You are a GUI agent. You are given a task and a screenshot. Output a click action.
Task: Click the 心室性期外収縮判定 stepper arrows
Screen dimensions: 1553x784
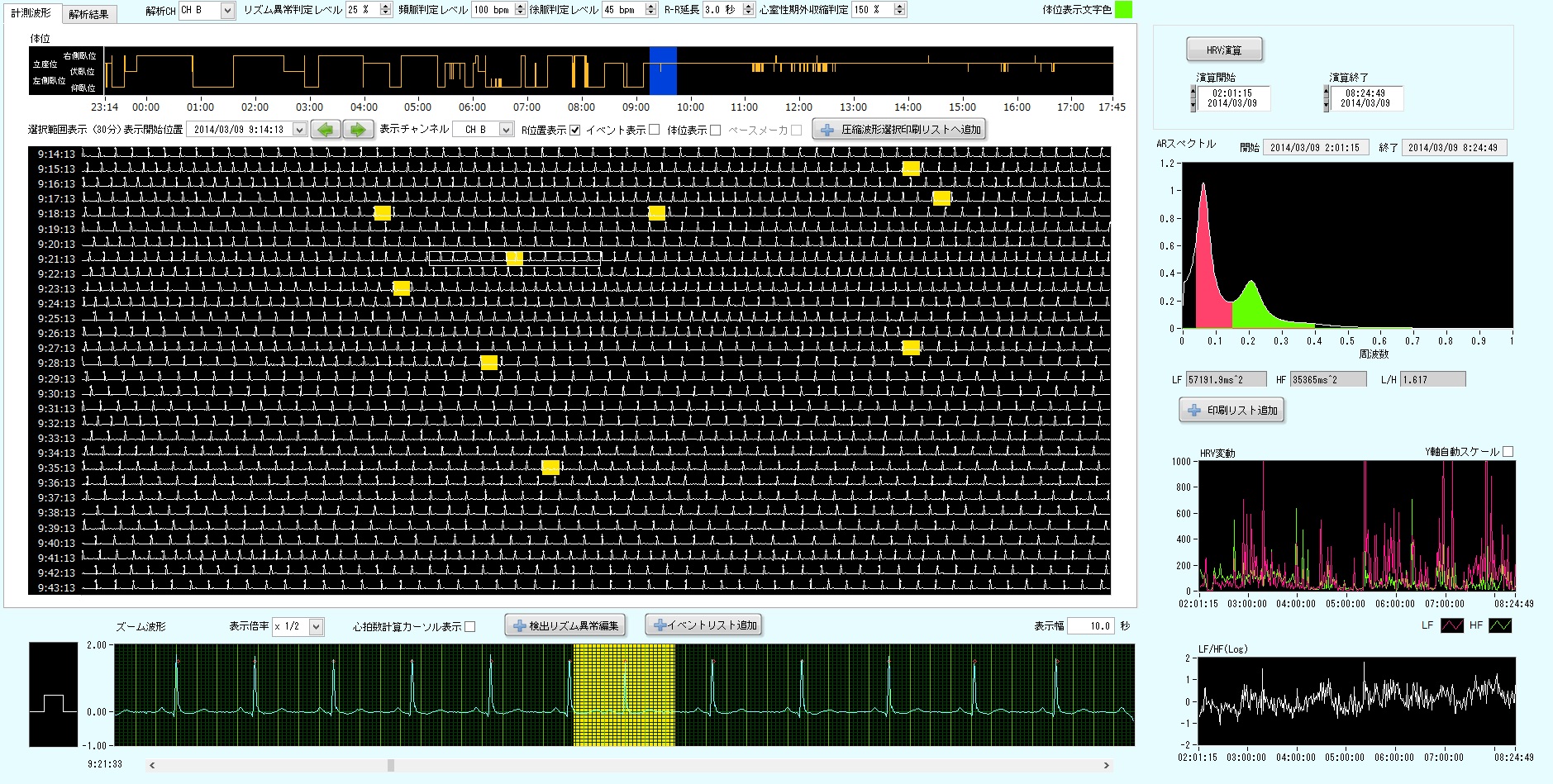coord(900,10)
